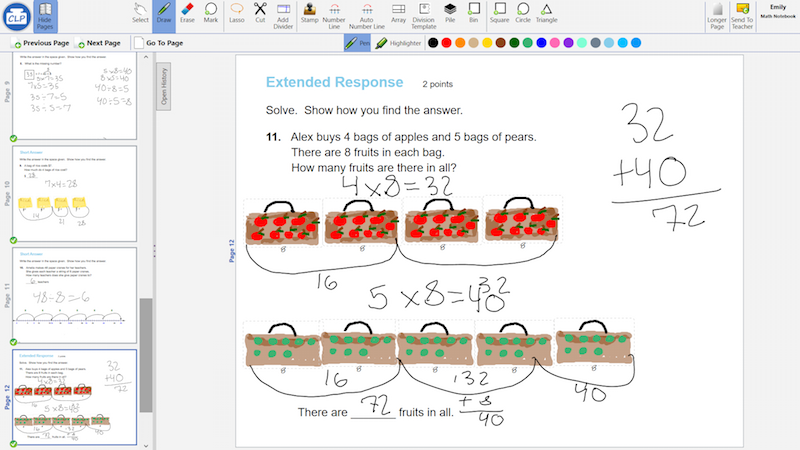800x450 pixels.
Task: Open Page 11 thumbnail
Action: pos(74,295)
